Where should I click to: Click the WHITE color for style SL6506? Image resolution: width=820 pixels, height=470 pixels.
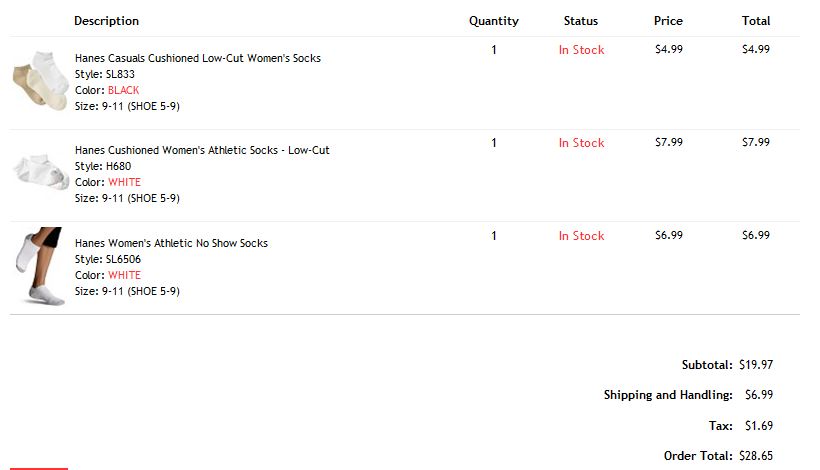point(124,275)
